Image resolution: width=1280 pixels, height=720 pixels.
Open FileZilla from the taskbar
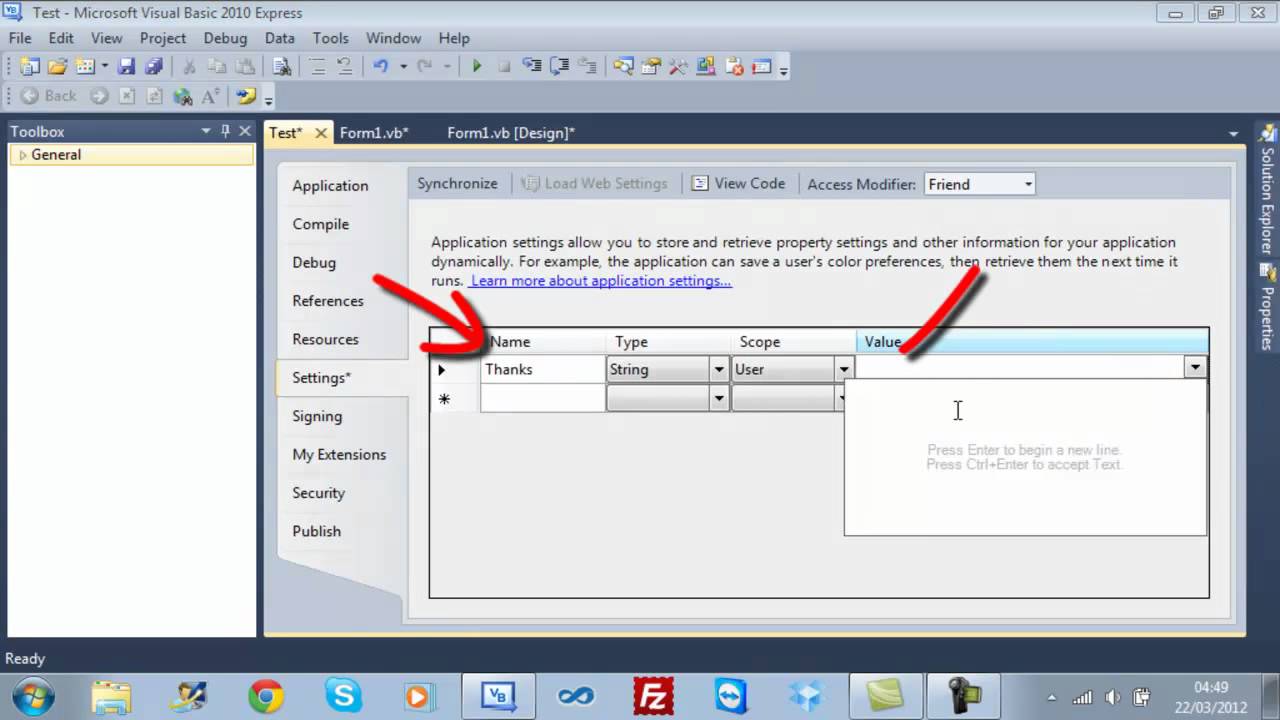pyautogui.click(x=654, y=696)
